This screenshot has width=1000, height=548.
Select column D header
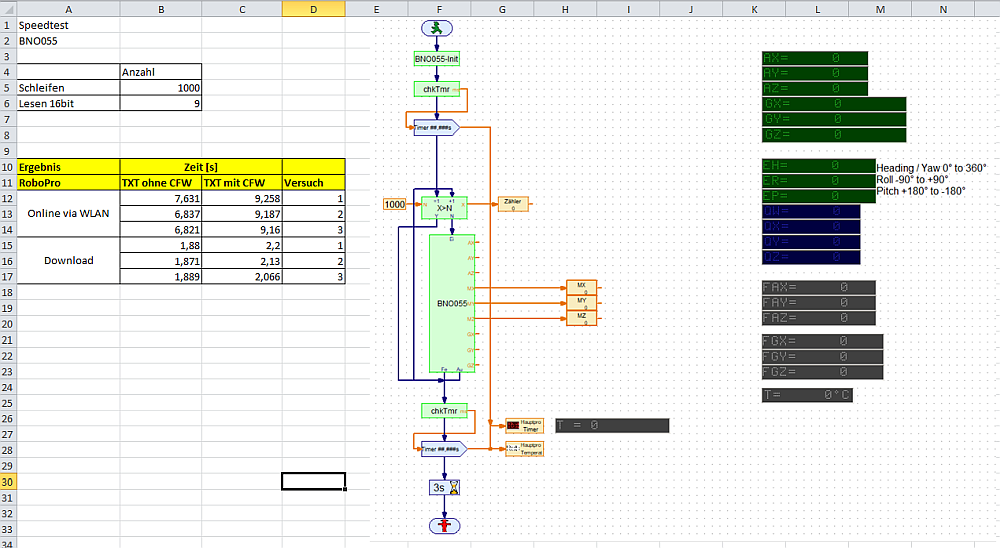pyautogui.click(x=313, y=9)
